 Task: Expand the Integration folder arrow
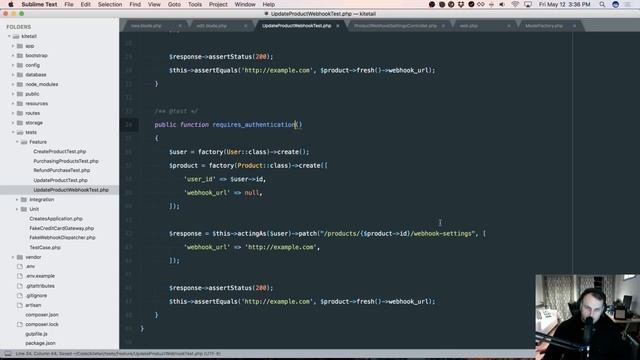click(17, 200)
